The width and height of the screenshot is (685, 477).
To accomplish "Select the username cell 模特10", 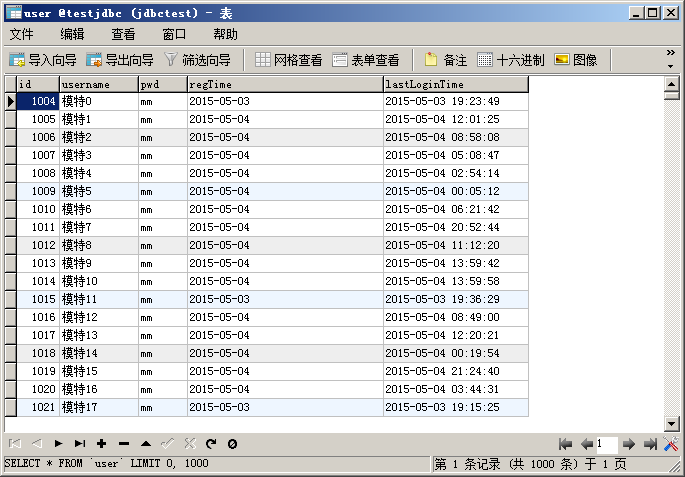I will [x=99, y=281].
